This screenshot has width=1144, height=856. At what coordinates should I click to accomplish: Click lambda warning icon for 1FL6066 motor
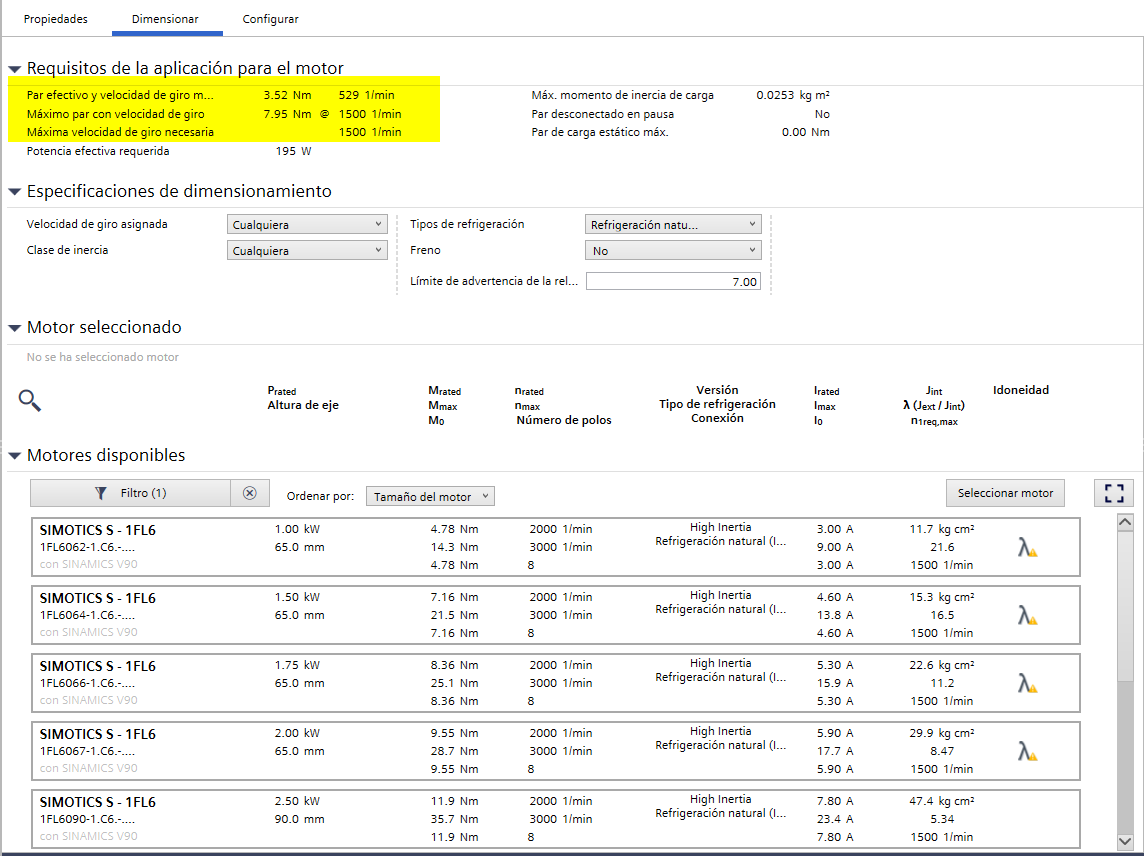coord(1027,683)
